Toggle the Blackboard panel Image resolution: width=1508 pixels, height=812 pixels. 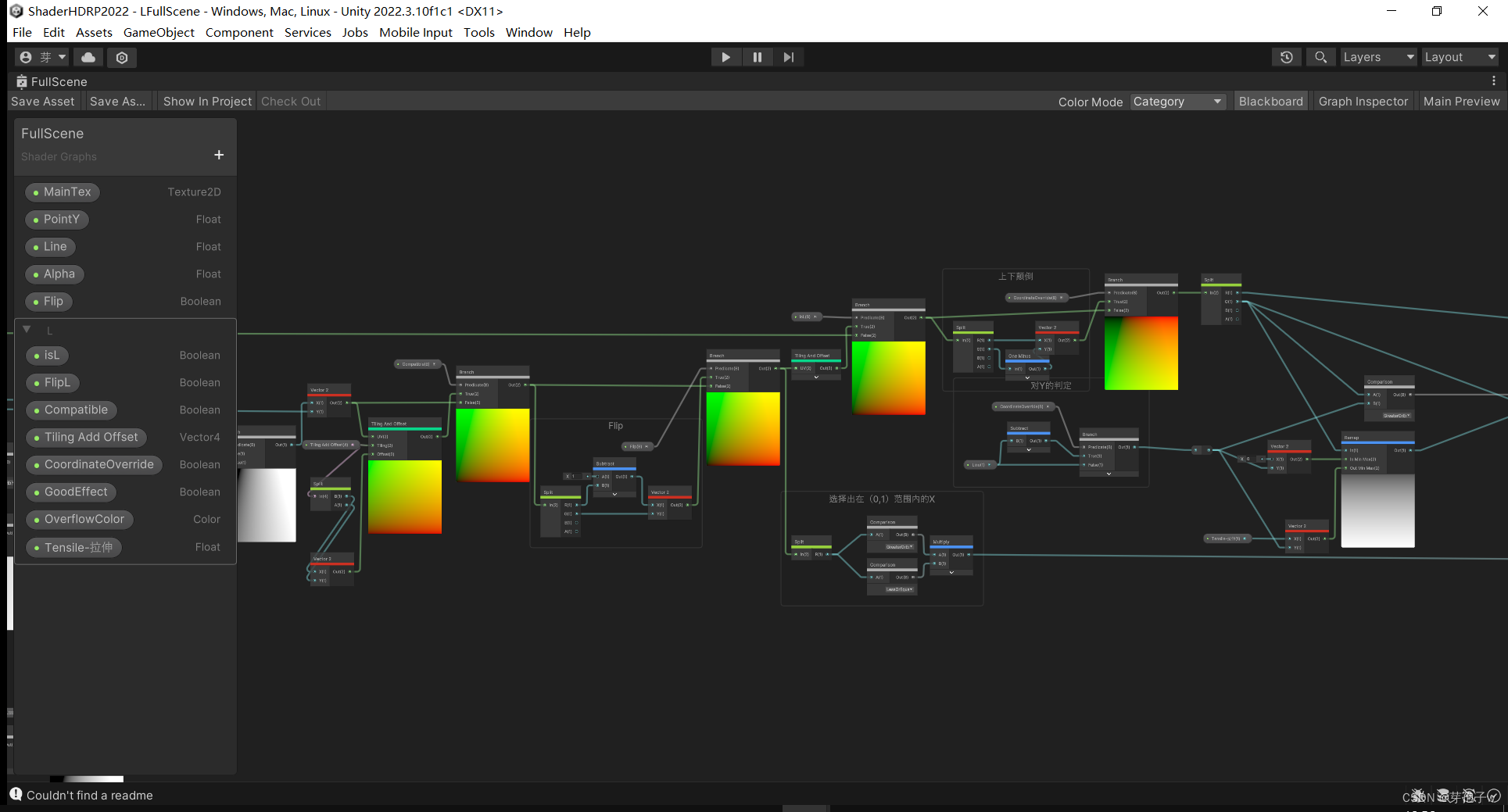click(1270, 102)
